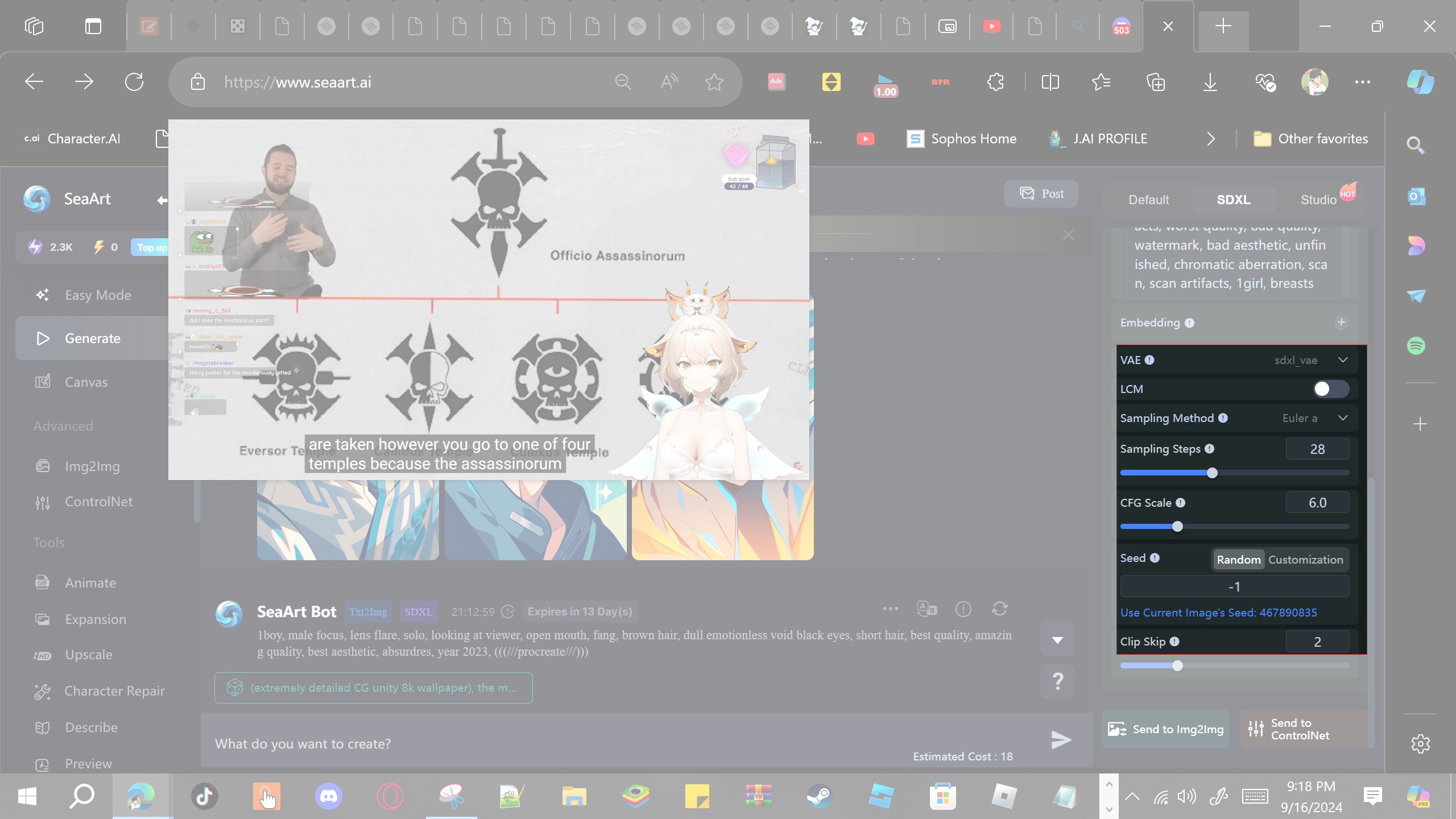Image resolution: width=1456 pixels, height=819 pixels.
Task: Open the extremely detailed CG model tag
Action: 373,688
